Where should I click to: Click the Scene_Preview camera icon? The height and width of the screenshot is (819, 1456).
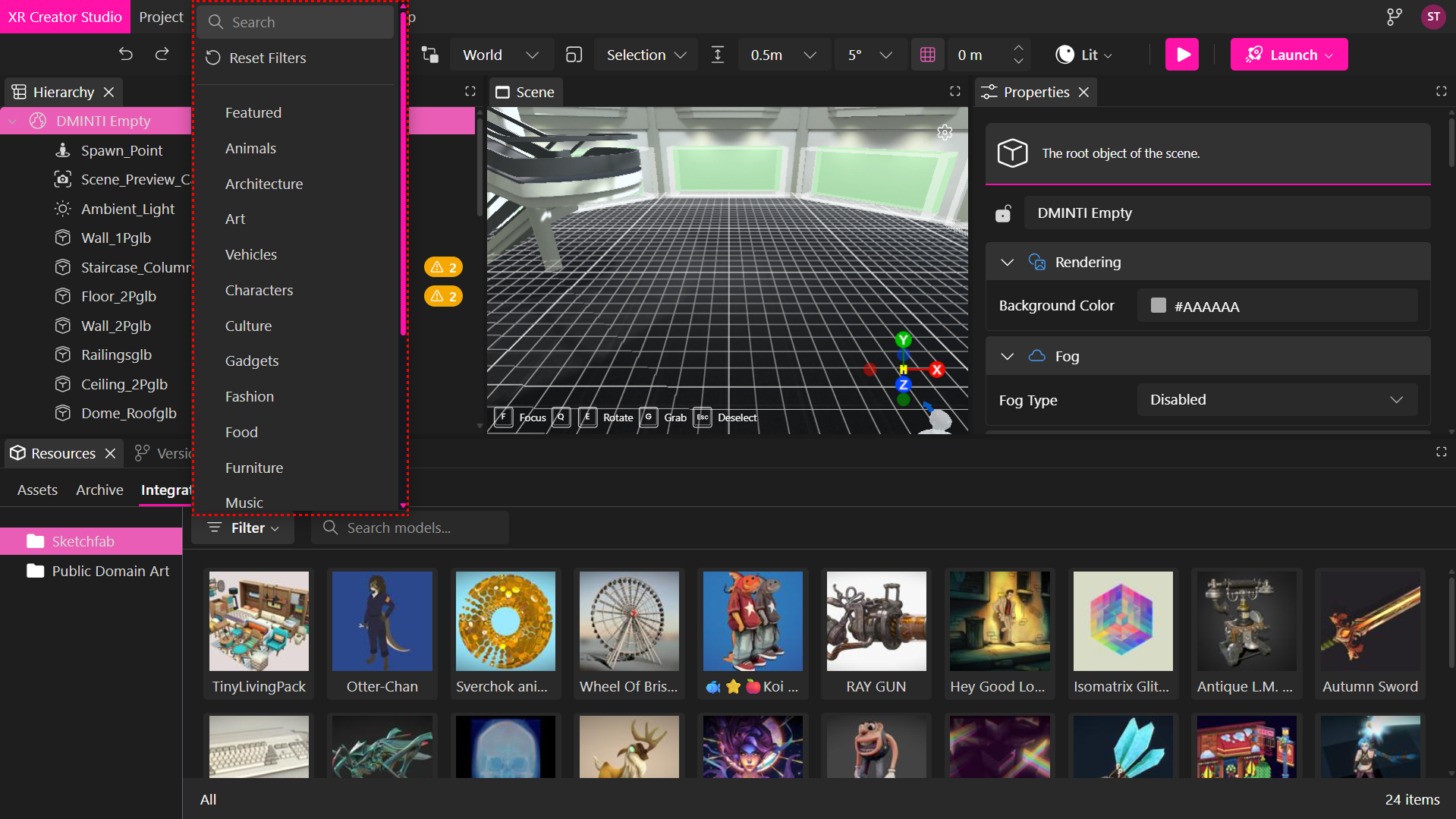point(63,179)
